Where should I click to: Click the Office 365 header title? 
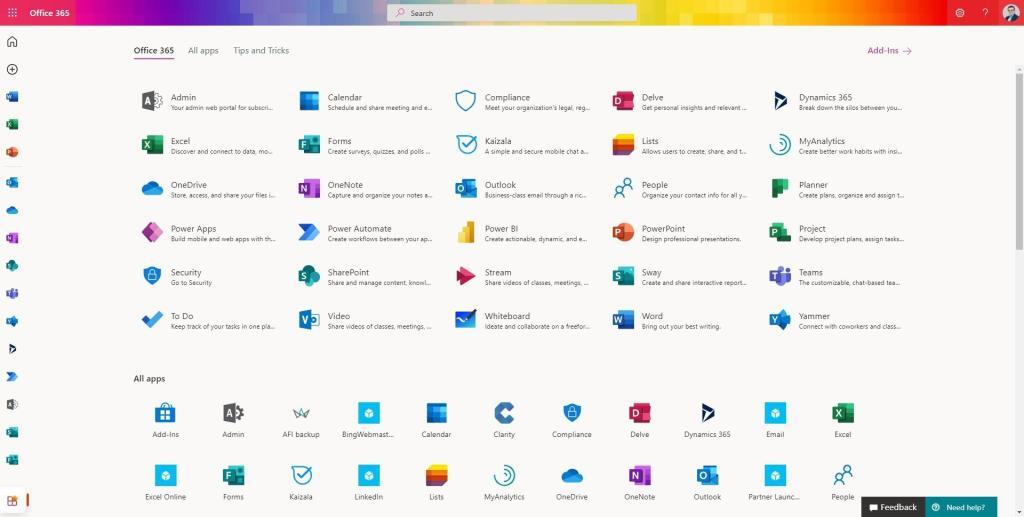(49, 12)
